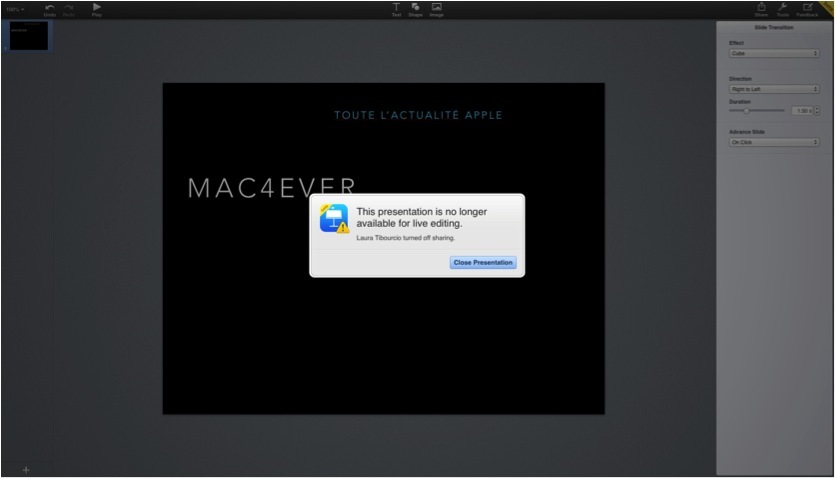Open the Direction dropdown set to Right to Left

(x=774, y=89)
